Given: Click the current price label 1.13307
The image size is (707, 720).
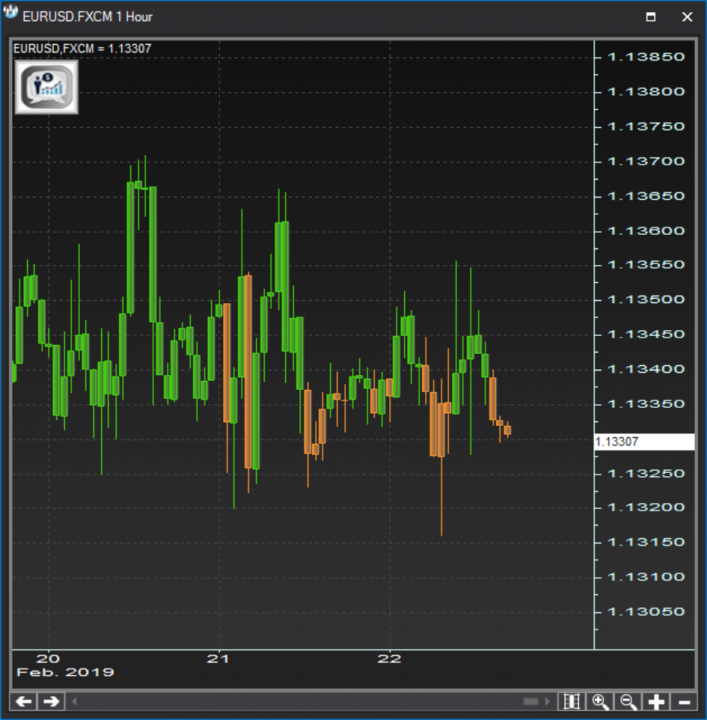Looking at the screenshot, I should pos(644,442).
